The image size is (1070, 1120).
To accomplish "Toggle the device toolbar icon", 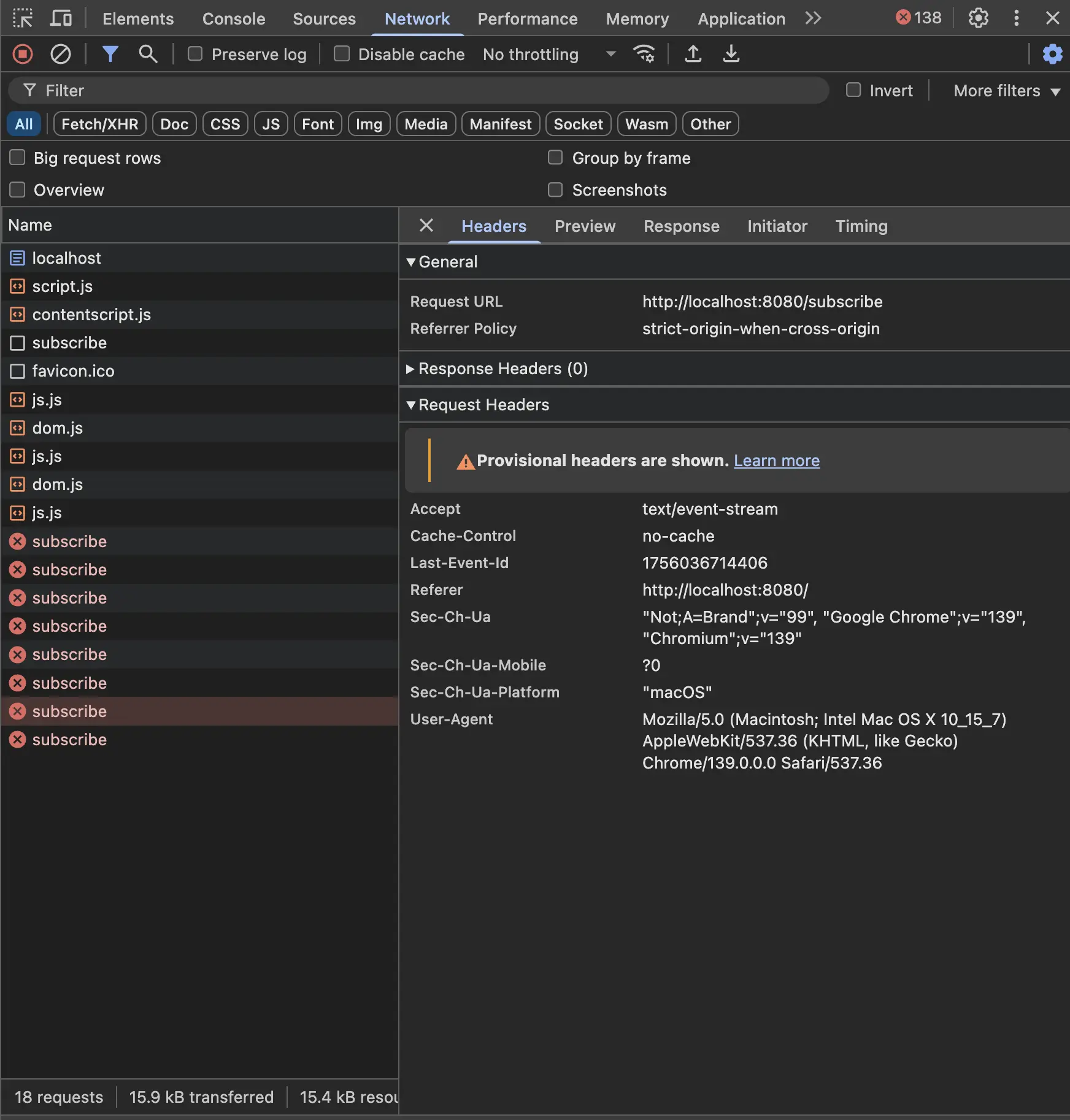I will 60,18.
